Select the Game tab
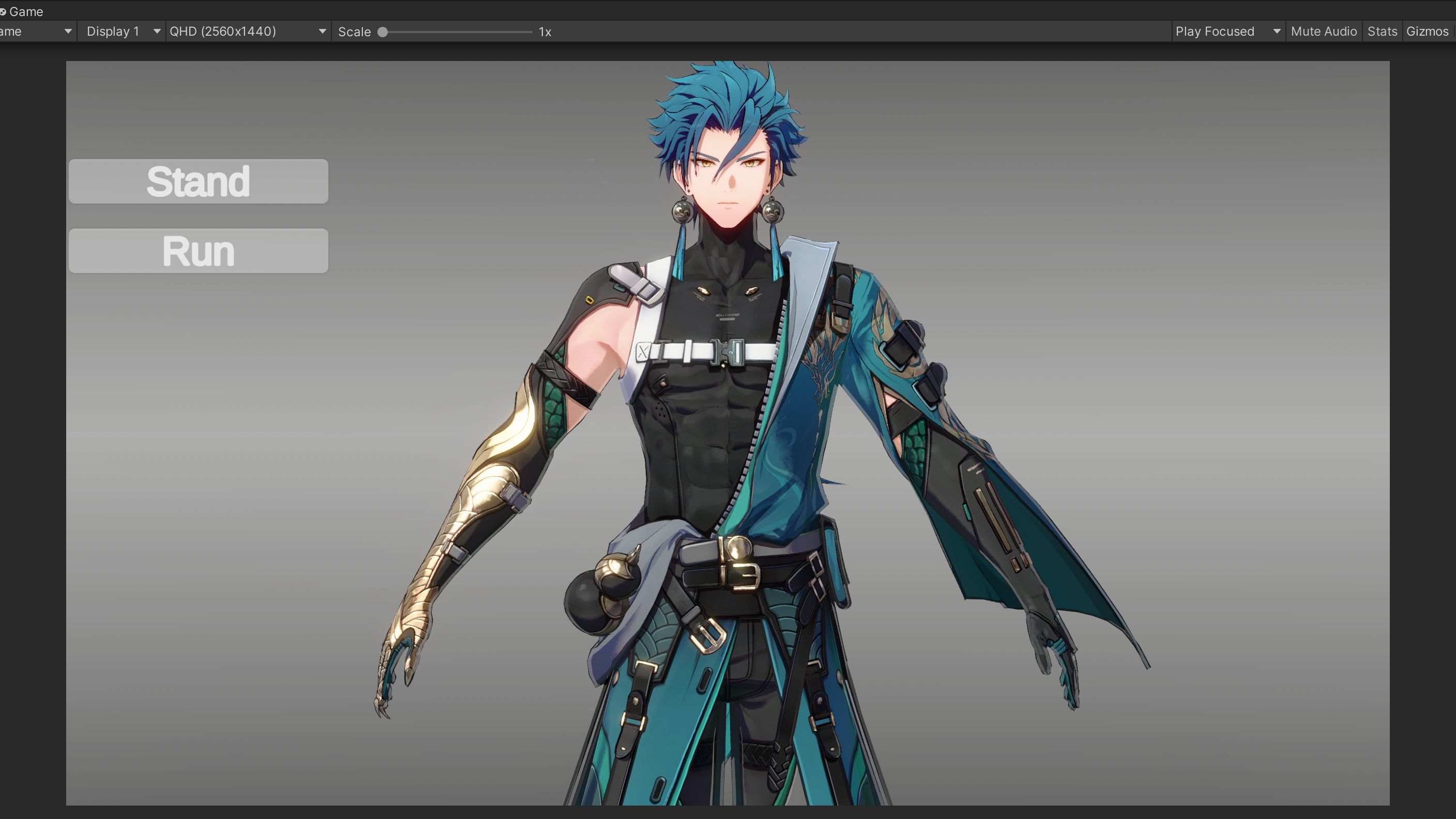The width and height of the screenshot is (1456, 819). [x=25, y=11]
